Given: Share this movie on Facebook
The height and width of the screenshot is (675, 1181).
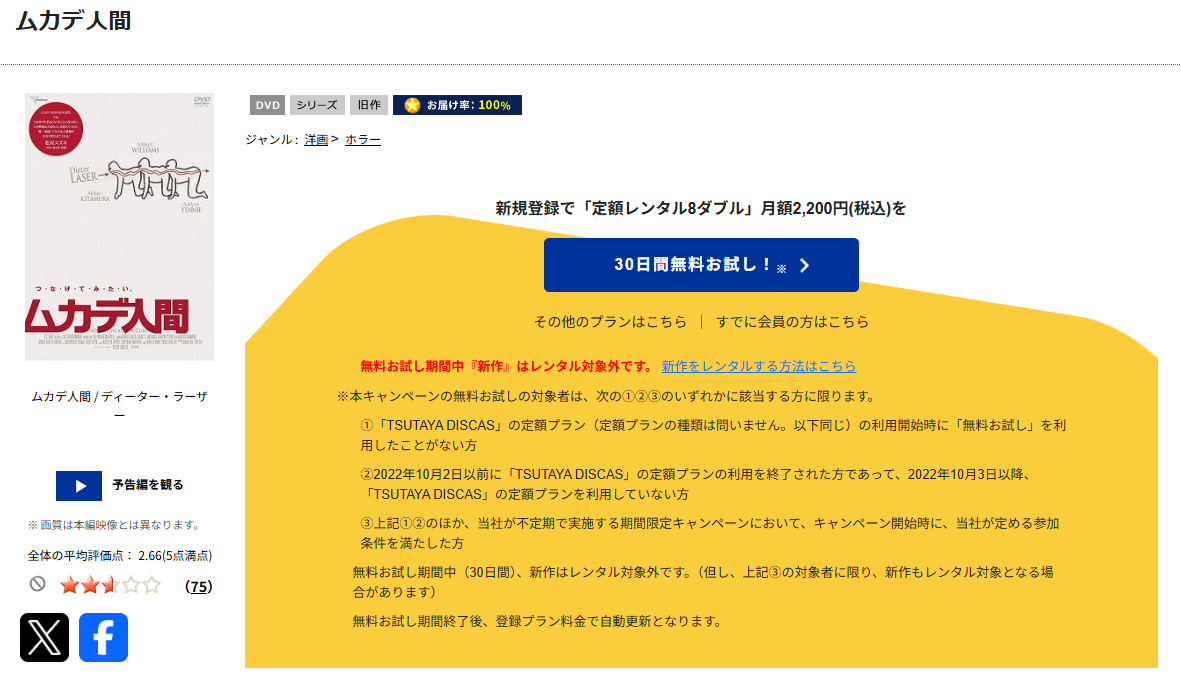Looking at the screenshot, I should pyautogui.click(x=103, y=637).
